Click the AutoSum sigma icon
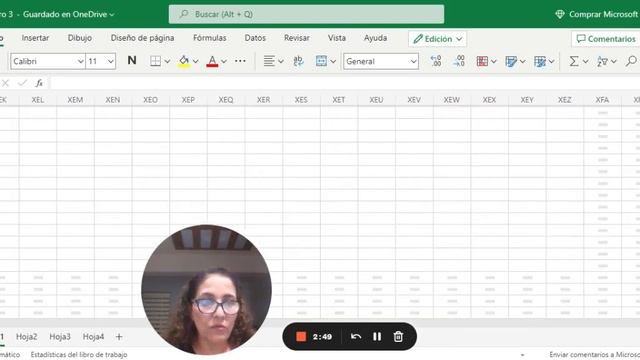Viewport: 640px width, 360px height. pos(574,61)
